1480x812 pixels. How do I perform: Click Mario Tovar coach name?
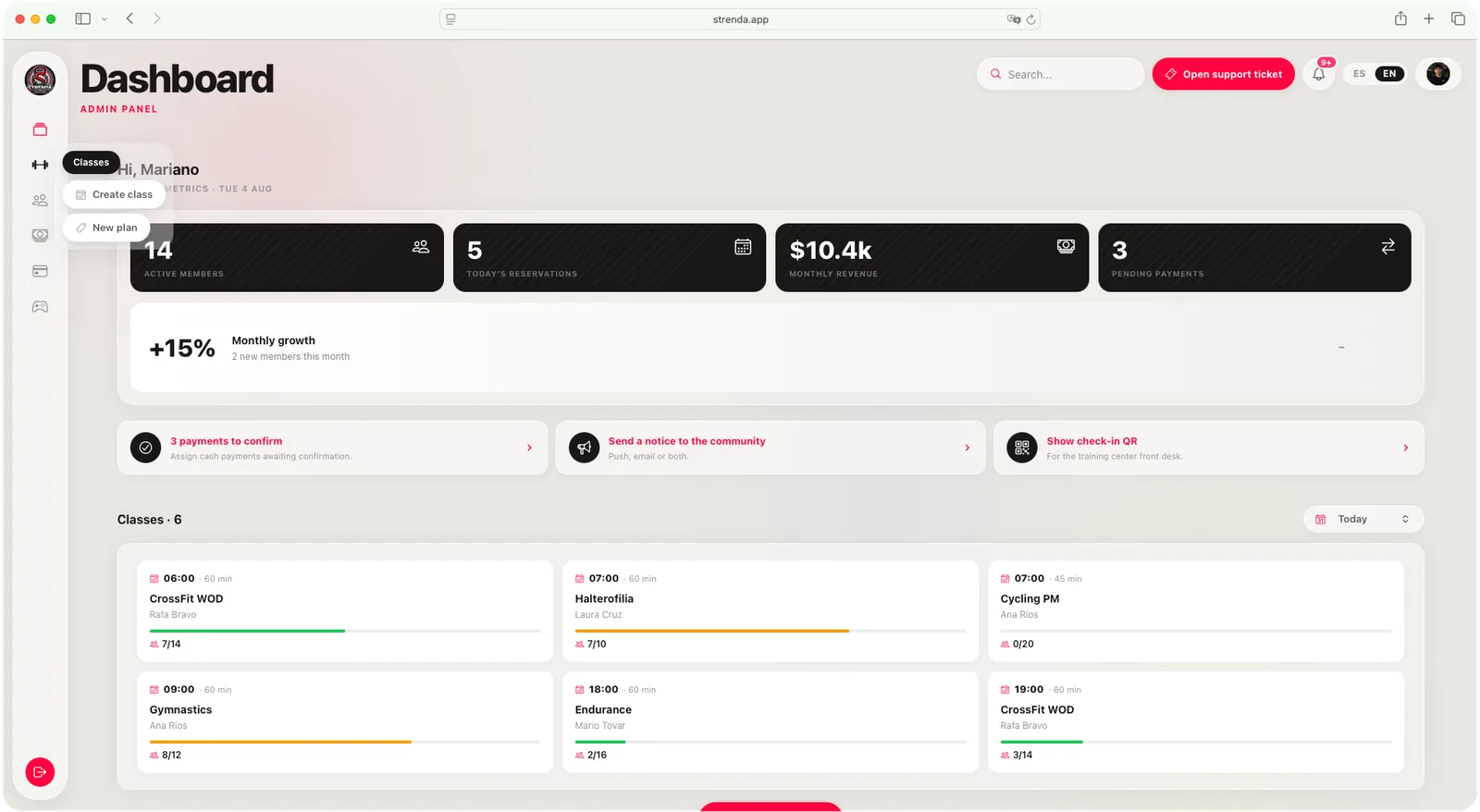pyautogui.click(x=600, y=726)
